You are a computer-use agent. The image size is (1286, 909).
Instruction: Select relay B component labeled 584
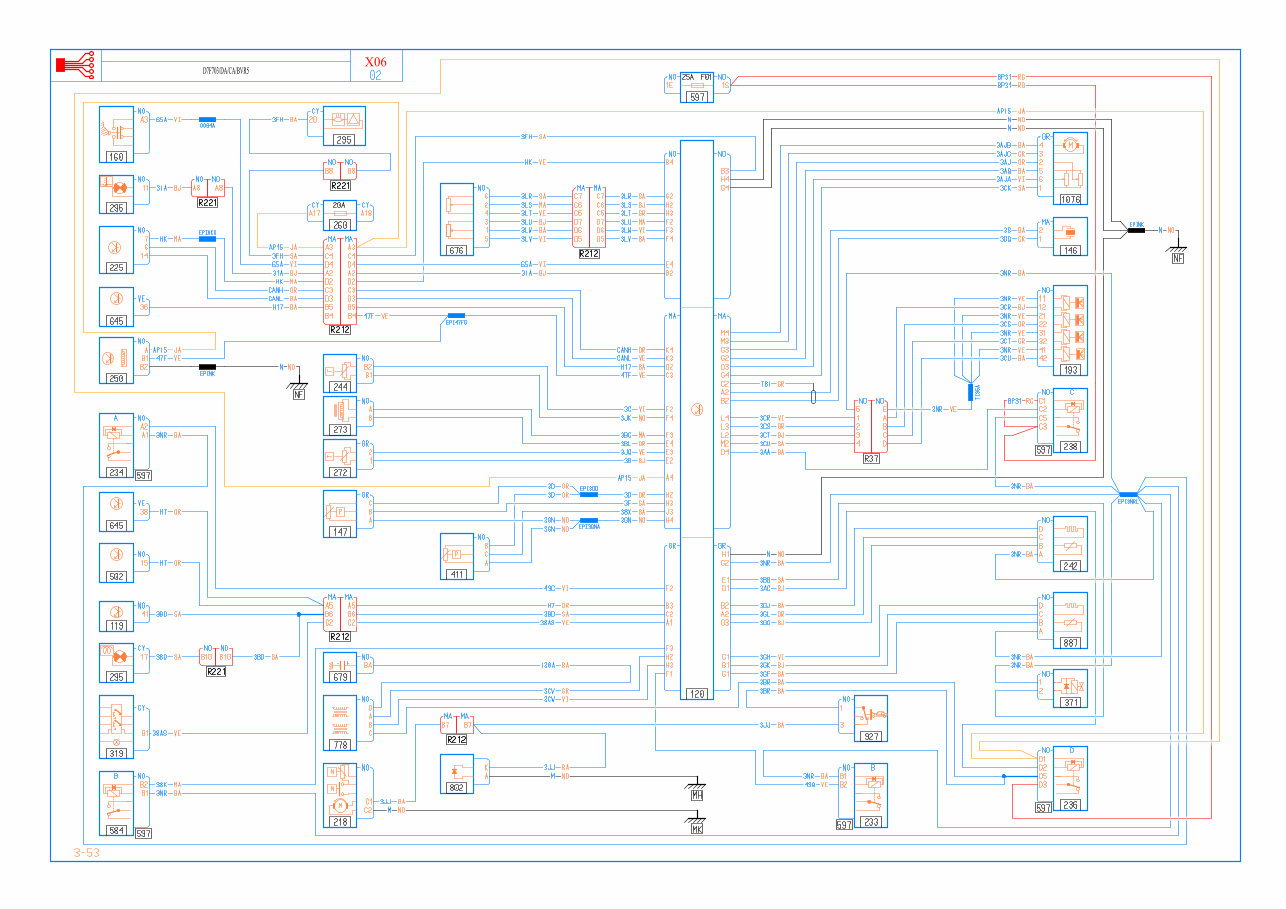(117, 803)
